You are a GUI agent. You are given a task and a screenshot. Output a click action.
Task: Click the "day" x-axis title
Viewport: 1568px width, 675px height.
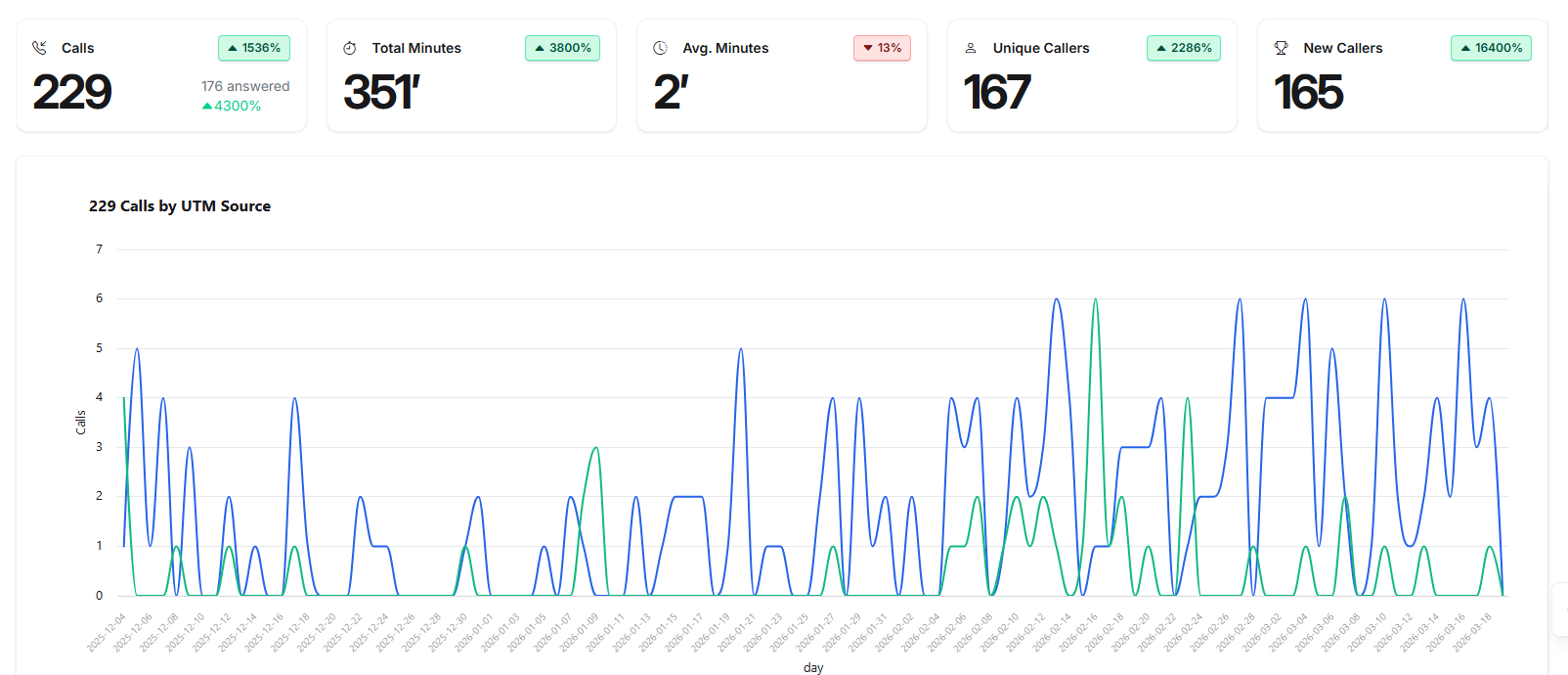click(x=813, y=667)
